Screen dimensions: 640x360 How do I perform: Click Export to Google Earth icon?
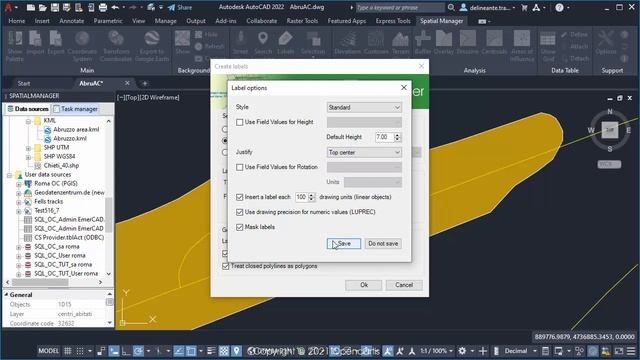pos(151,46)
